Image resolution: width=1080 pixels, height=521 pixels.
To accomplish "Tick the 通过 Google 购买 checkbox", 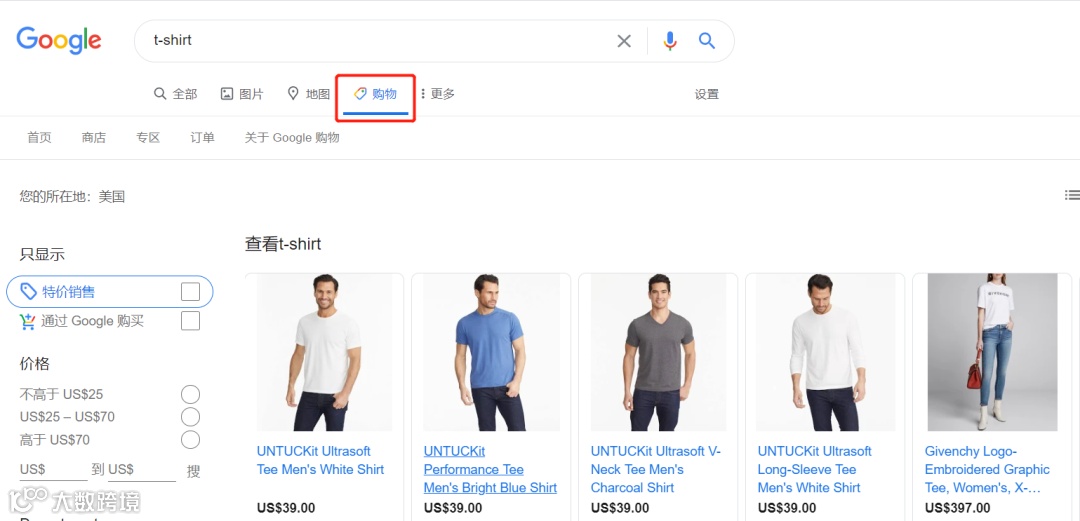I will pos(191,321).
